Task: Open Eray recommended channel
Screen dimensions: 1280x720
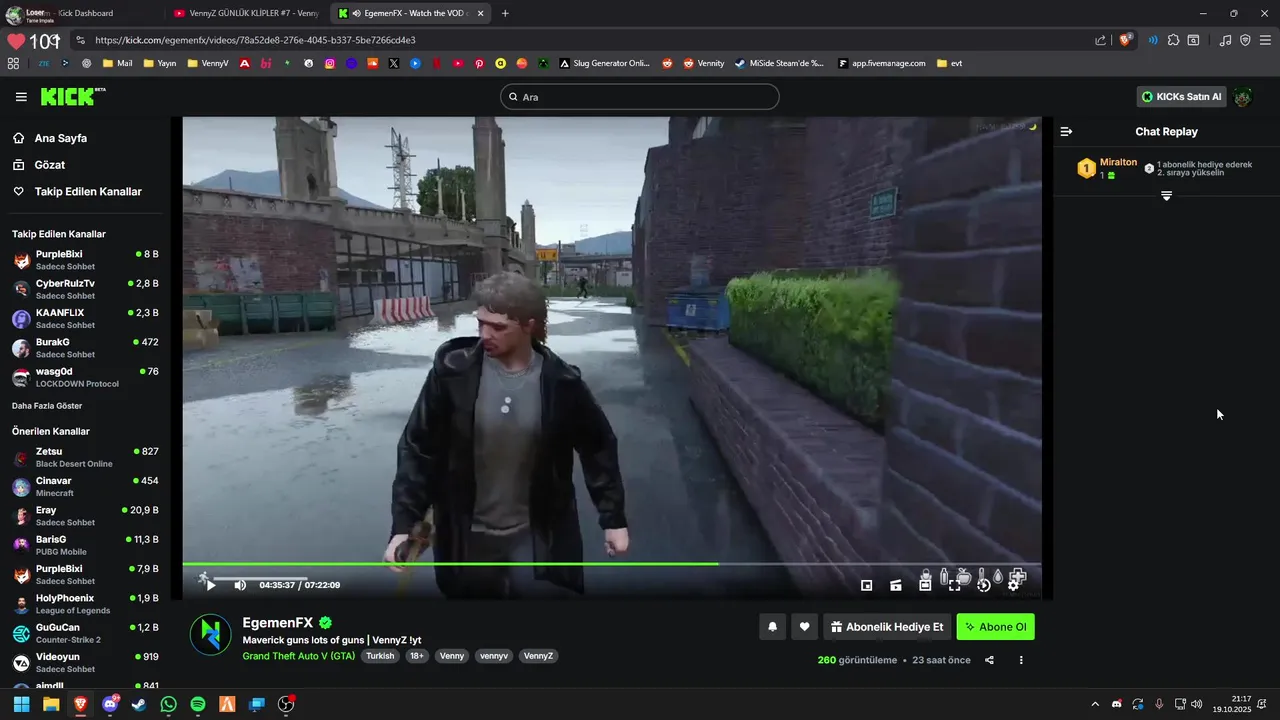Action: tap(85, 515)
